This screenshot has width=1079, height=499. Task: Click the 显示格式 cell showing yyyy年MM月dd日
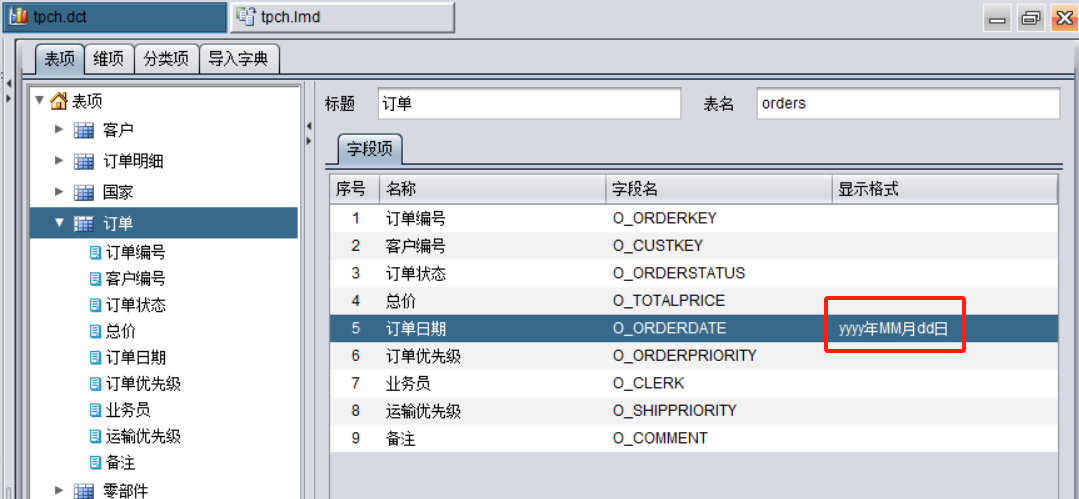coord(893,328)
